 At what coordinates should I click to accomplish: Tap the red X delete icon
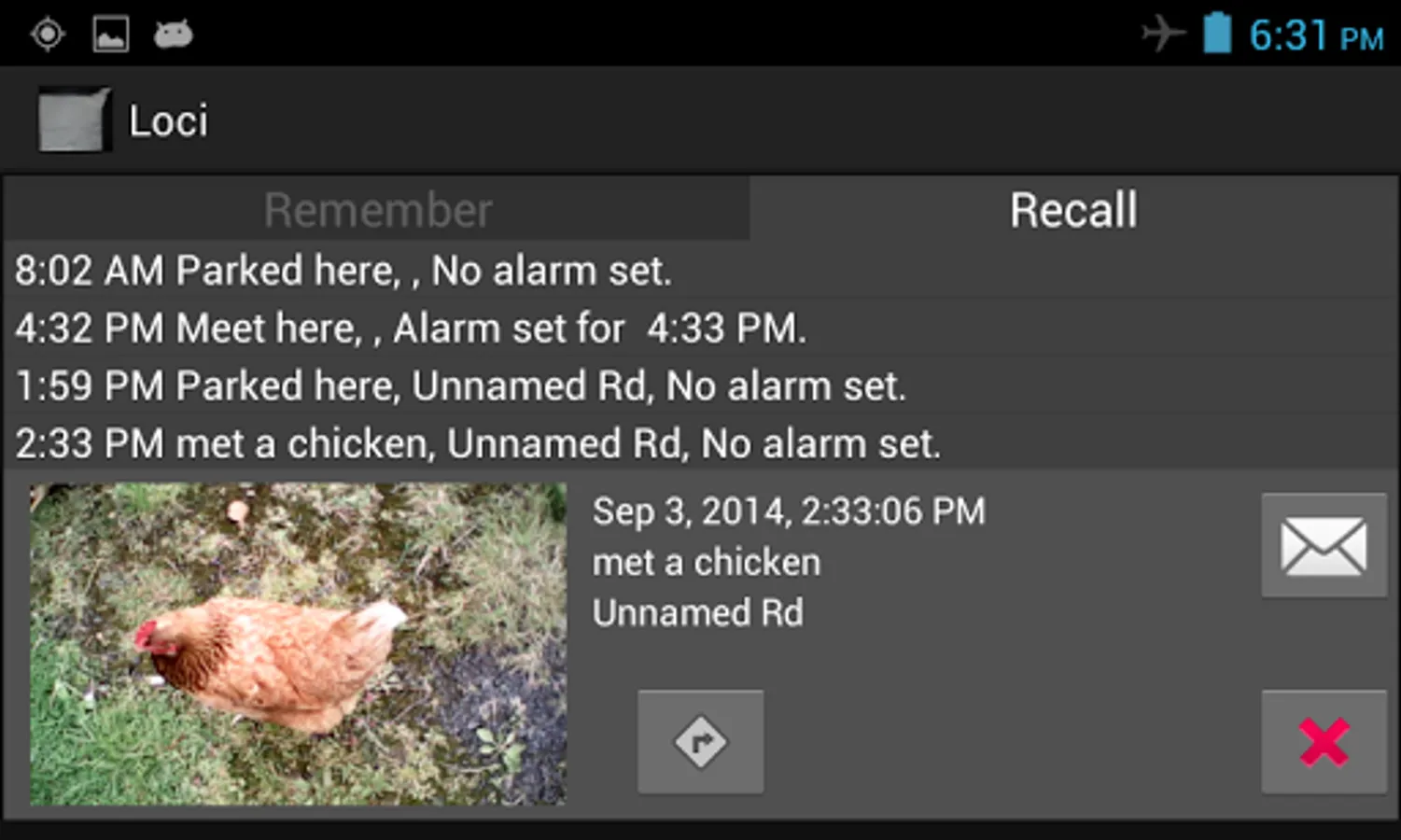pos(1324,742)
